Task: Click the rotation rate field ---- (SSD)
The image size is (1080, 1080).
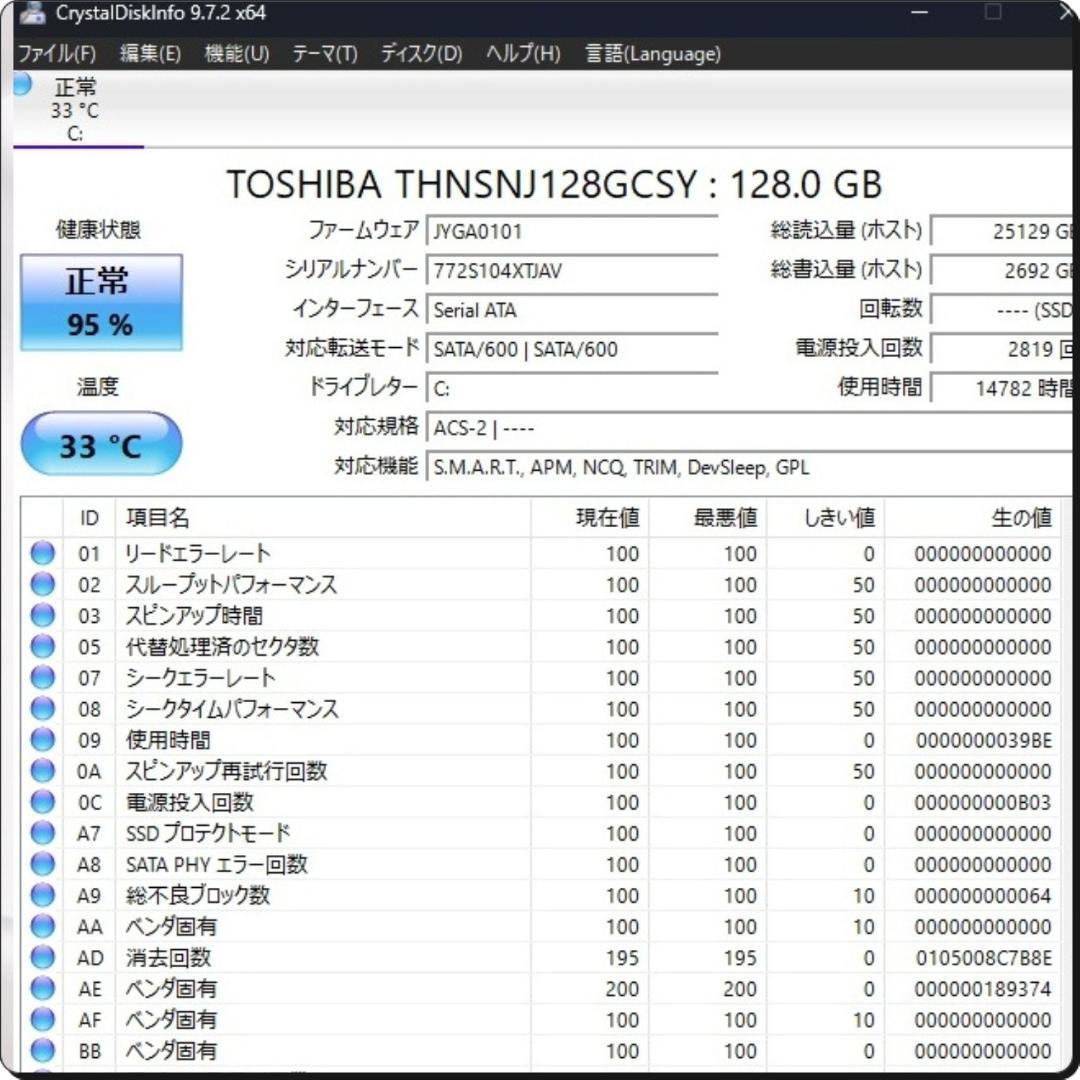Action: pos(1002,310)
